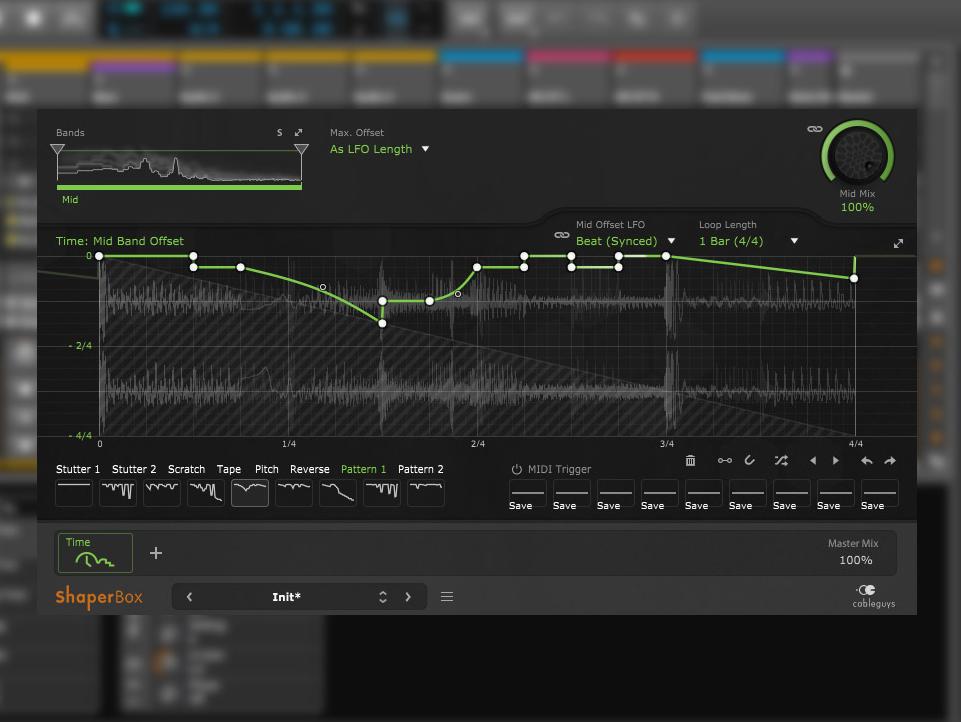Open the Max. Offset dropdown
The width and height of the screenshot is (961, 722).
coord(380,149)
